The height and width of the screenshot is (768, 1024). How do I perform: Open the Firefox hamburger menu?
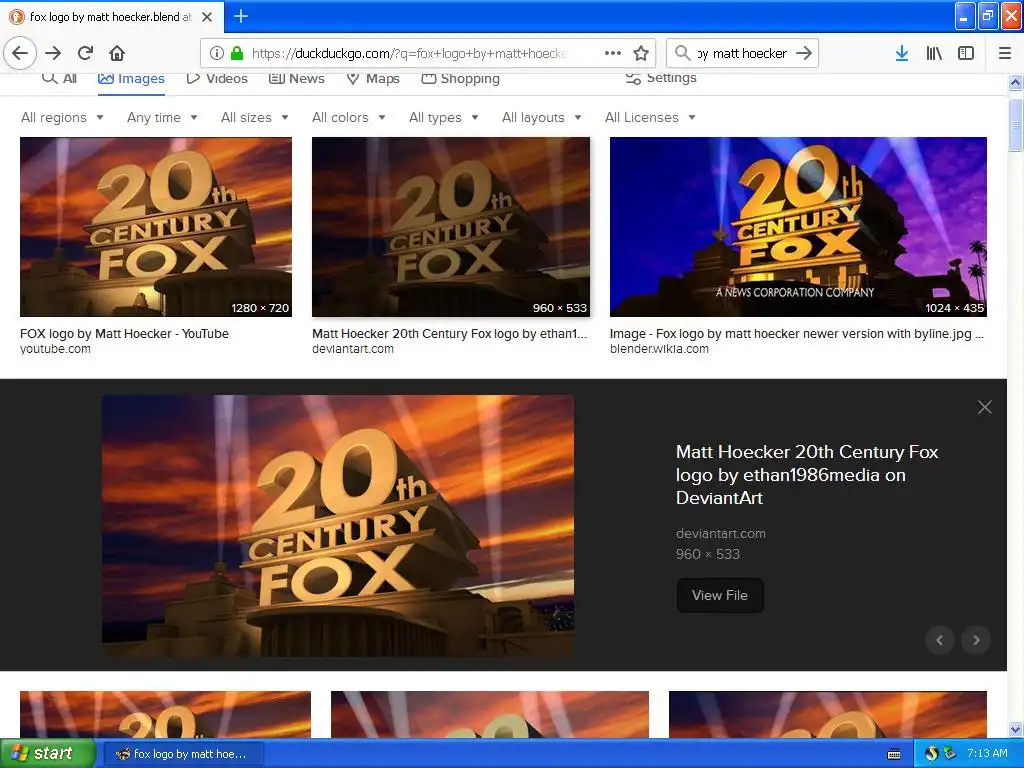(x=1005, y=53)
